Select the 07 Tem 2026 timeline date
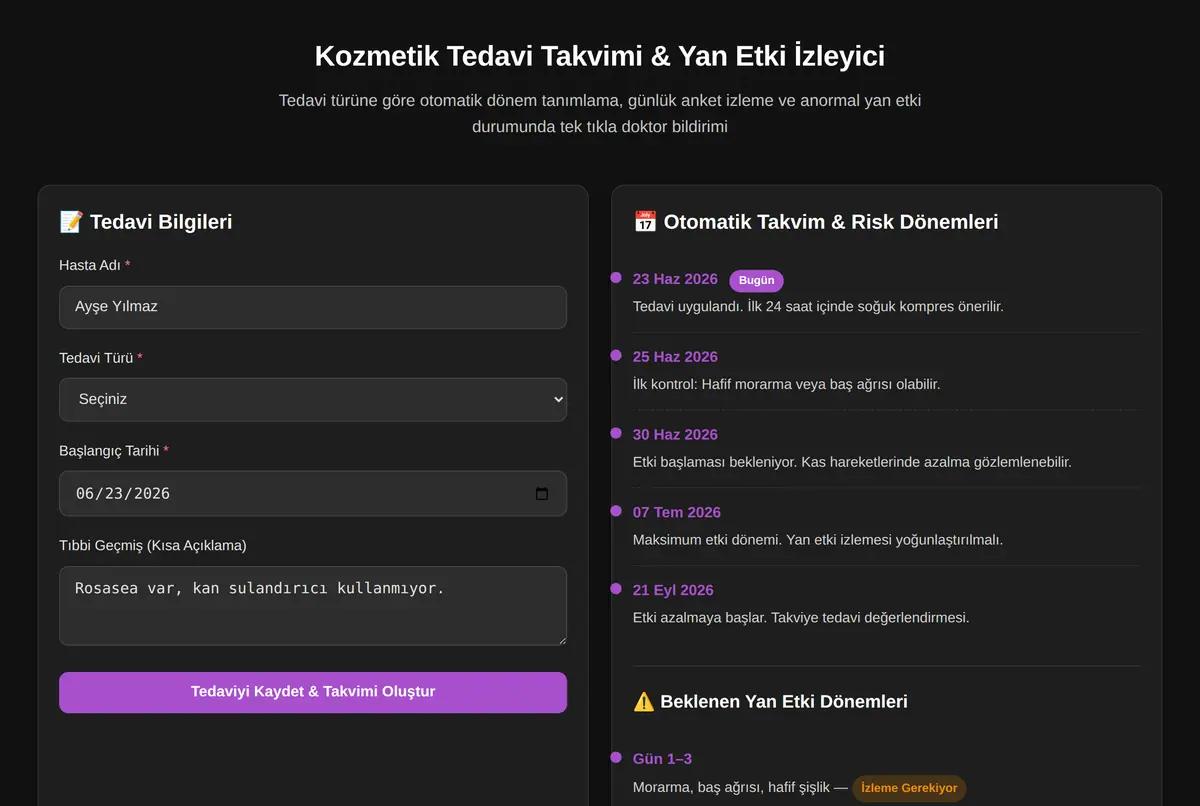This screenshot has width=1200, height=806. (x=677, y=512)
